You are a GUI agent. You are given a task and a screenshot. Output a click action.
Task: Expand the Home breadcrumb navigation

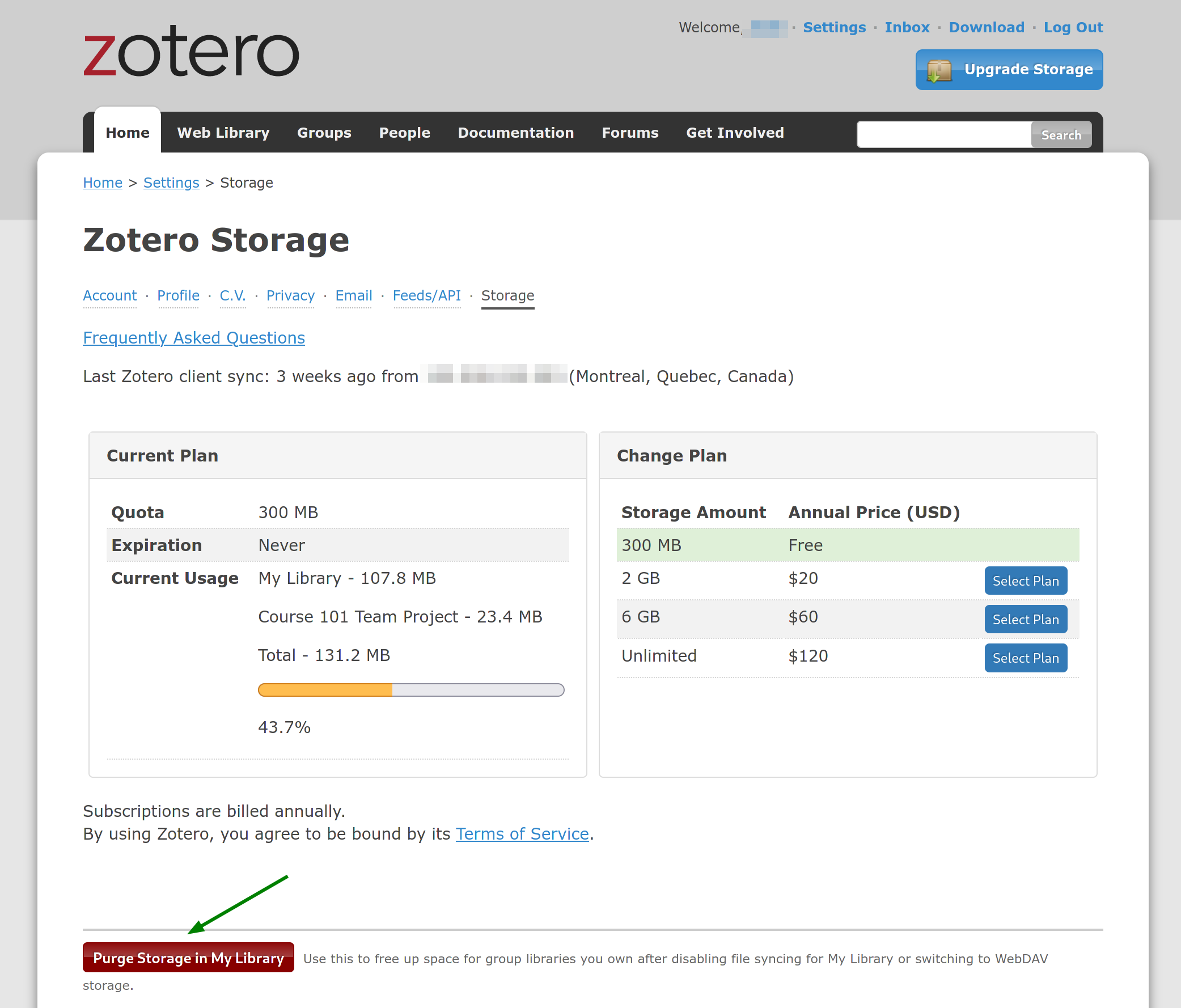(102, 182)
